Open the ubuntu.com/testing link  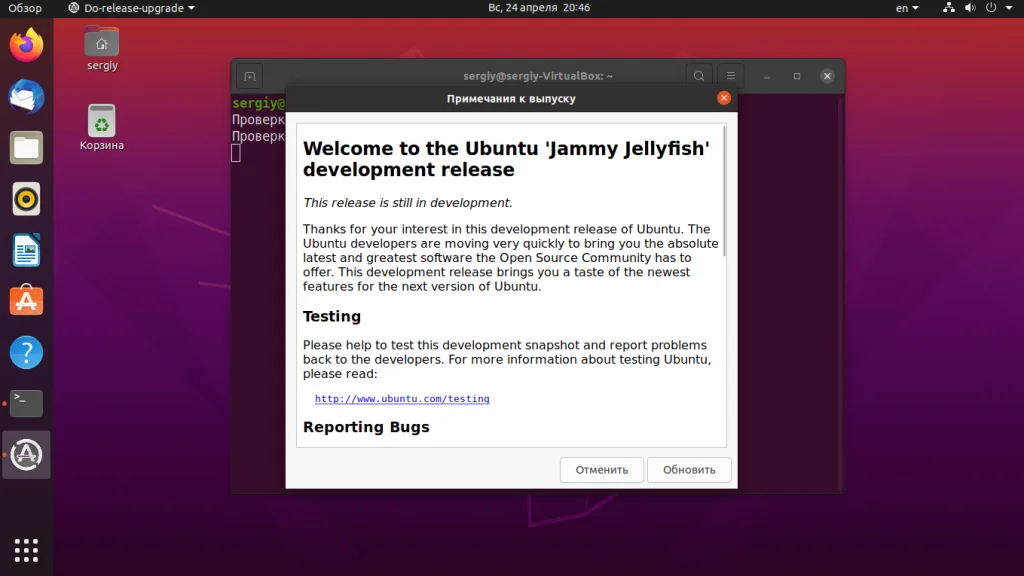tap(402, 398)
